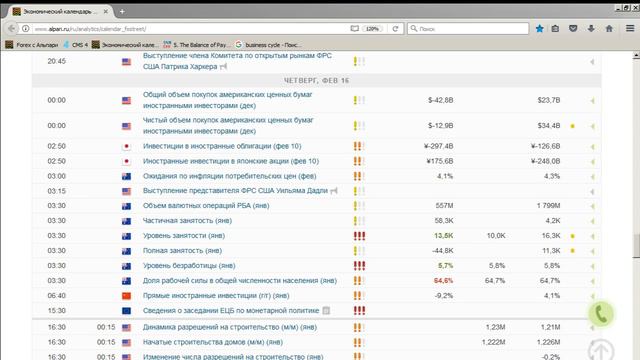Open the Экономический кале... bookmark

click(125, 45)
